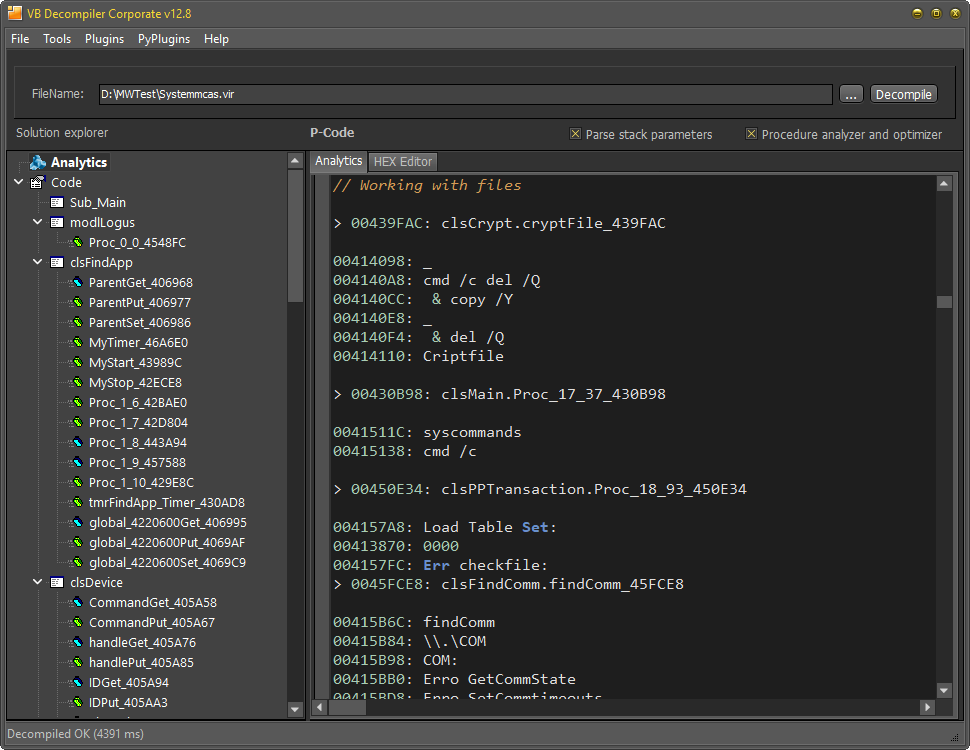The height and width of the screenshot is (750, 970).
Task: Disable Procedure analyzer and optimizer
Action: (x=752, y=133)
